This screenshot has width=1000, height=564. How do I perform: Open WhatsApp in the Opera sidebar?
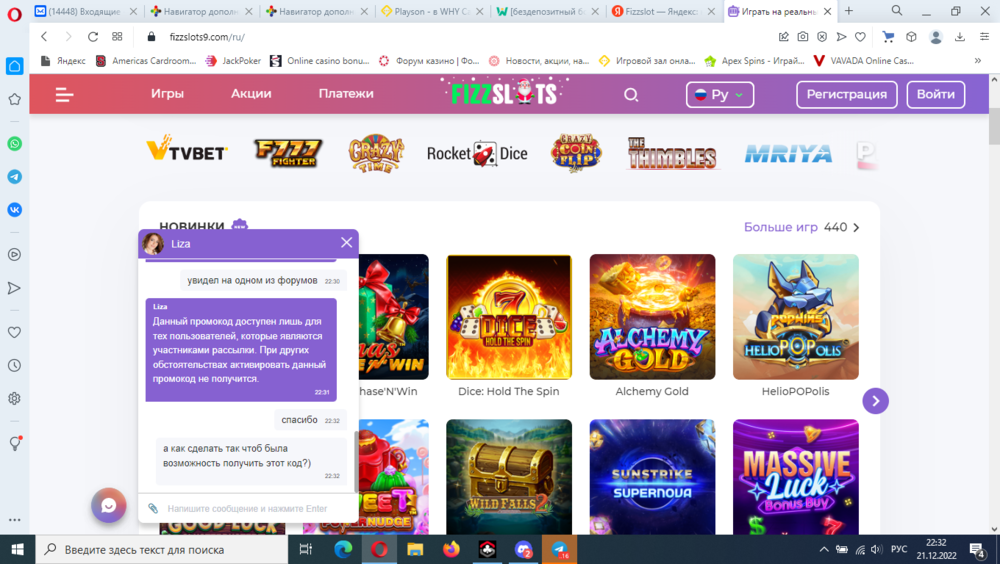click(14, 143)
